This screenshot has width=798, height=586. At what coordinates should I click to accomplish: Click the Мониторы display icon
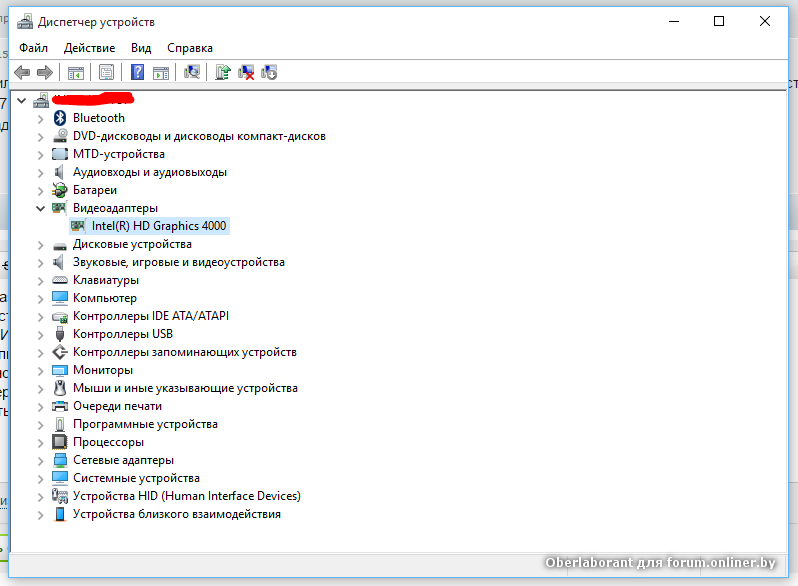[x=60, y=370]
